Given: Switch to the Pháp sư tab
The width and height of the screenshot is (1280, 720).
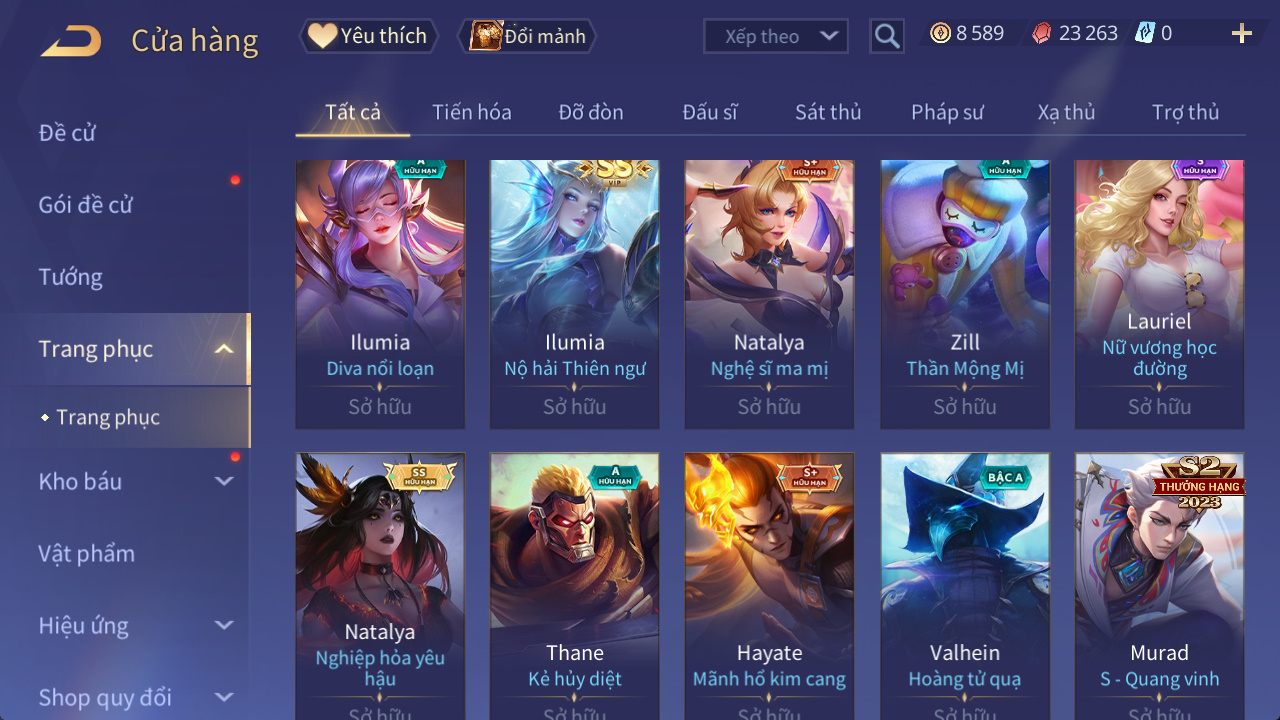Looking at the screenshot, I should (x=947, y=112).
